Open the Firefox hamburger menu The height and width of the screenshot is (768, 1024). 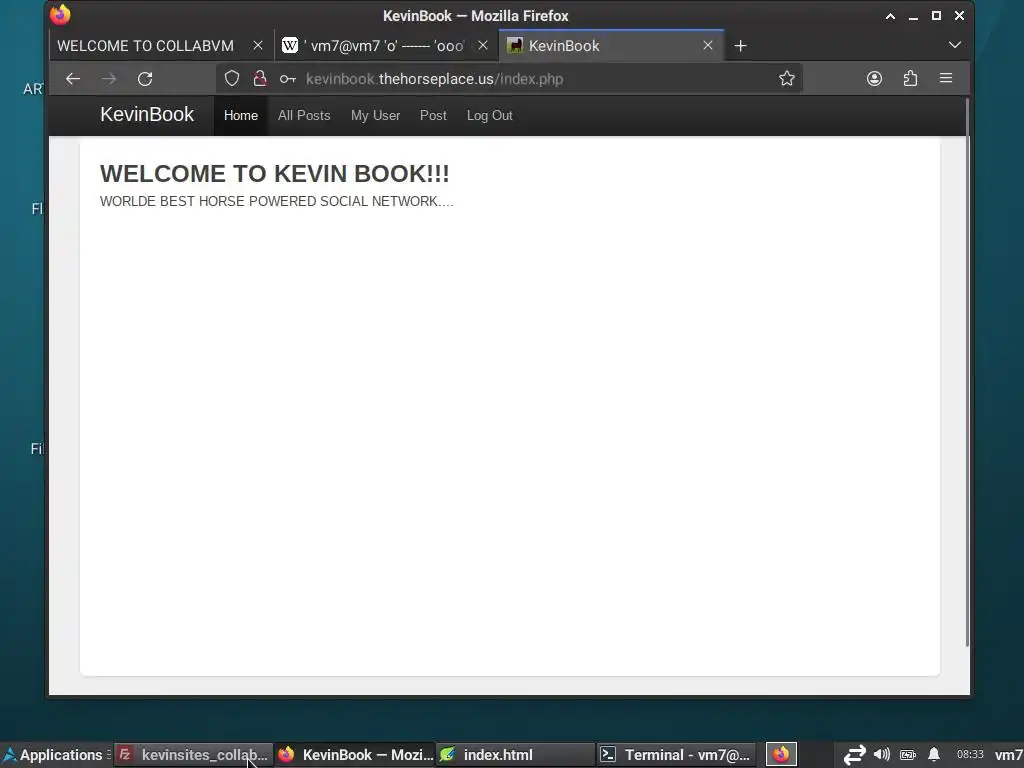click(x=946, y=78)
